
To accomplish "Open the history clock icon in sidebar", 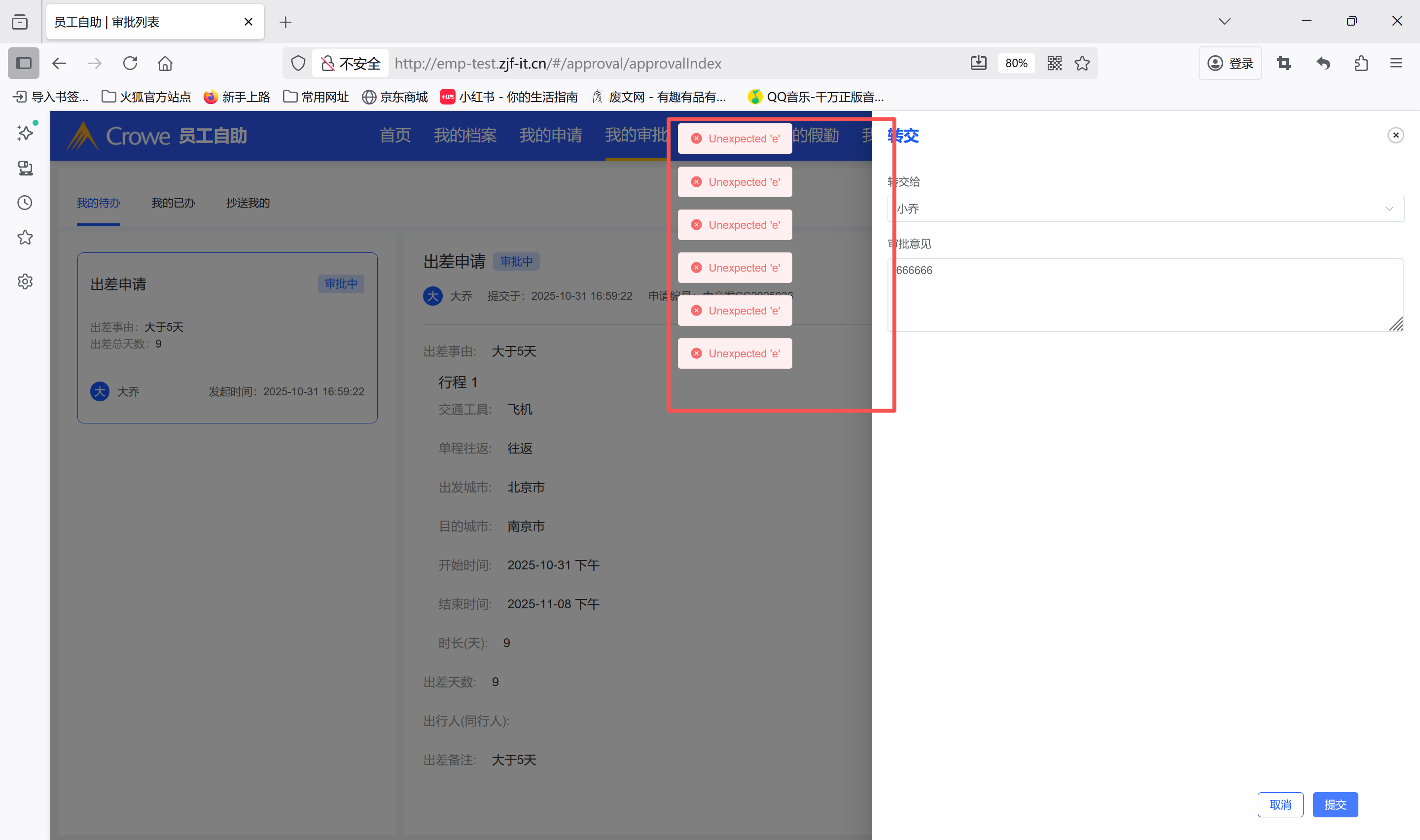I will [25, 203].
